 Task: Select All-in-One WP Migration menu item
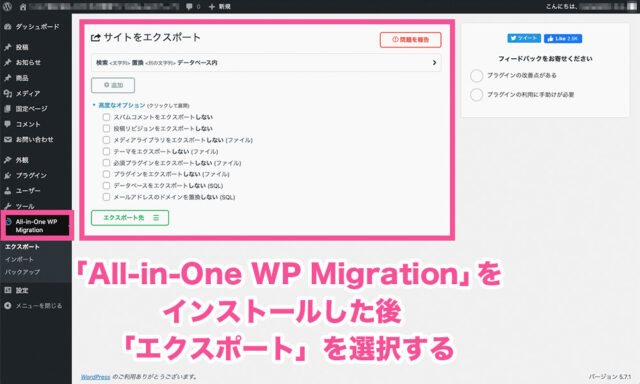(37, 226)
